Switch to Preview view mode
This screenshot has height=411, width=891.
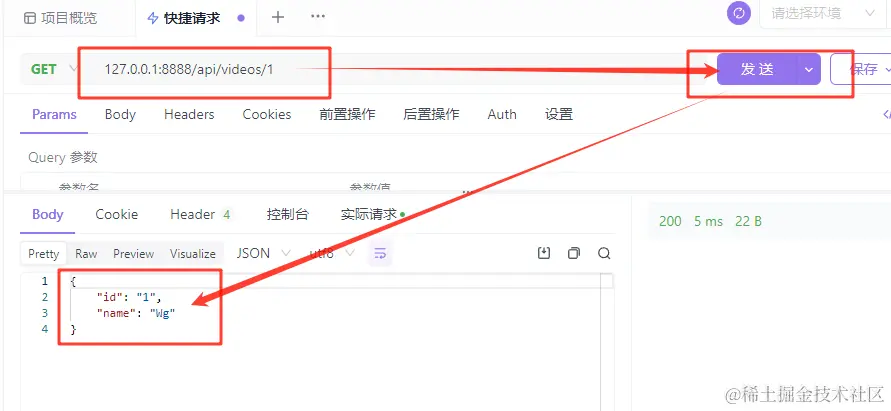134,254
